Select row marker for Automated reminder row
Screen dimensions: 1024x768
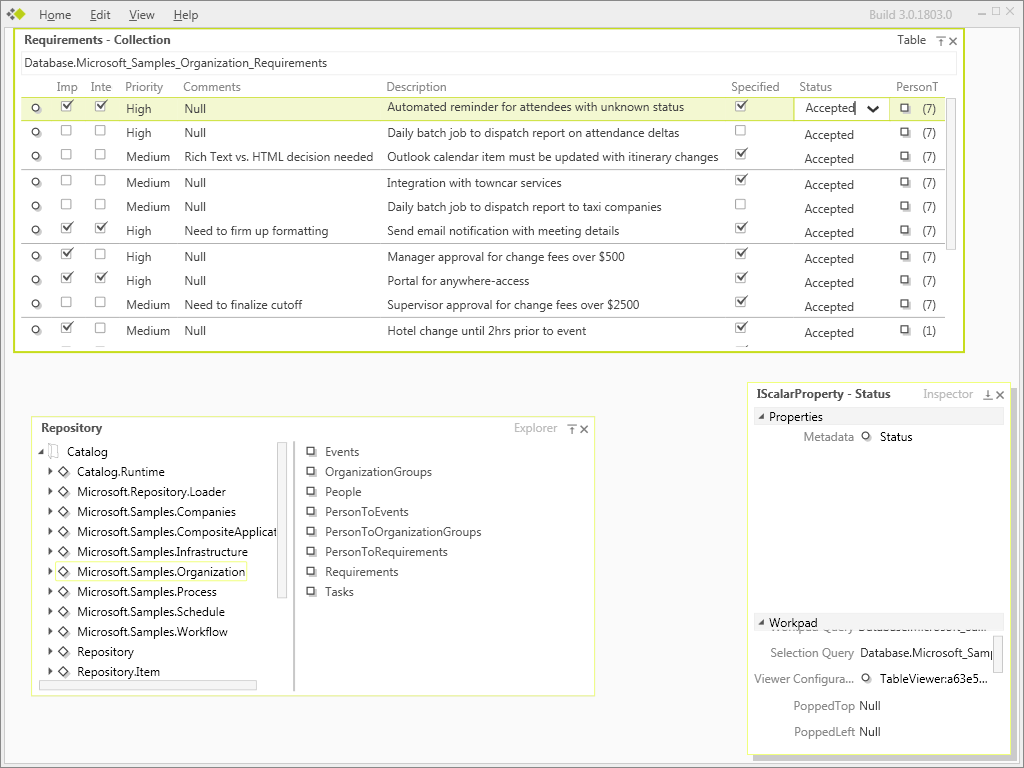click(x=36, y=108)
